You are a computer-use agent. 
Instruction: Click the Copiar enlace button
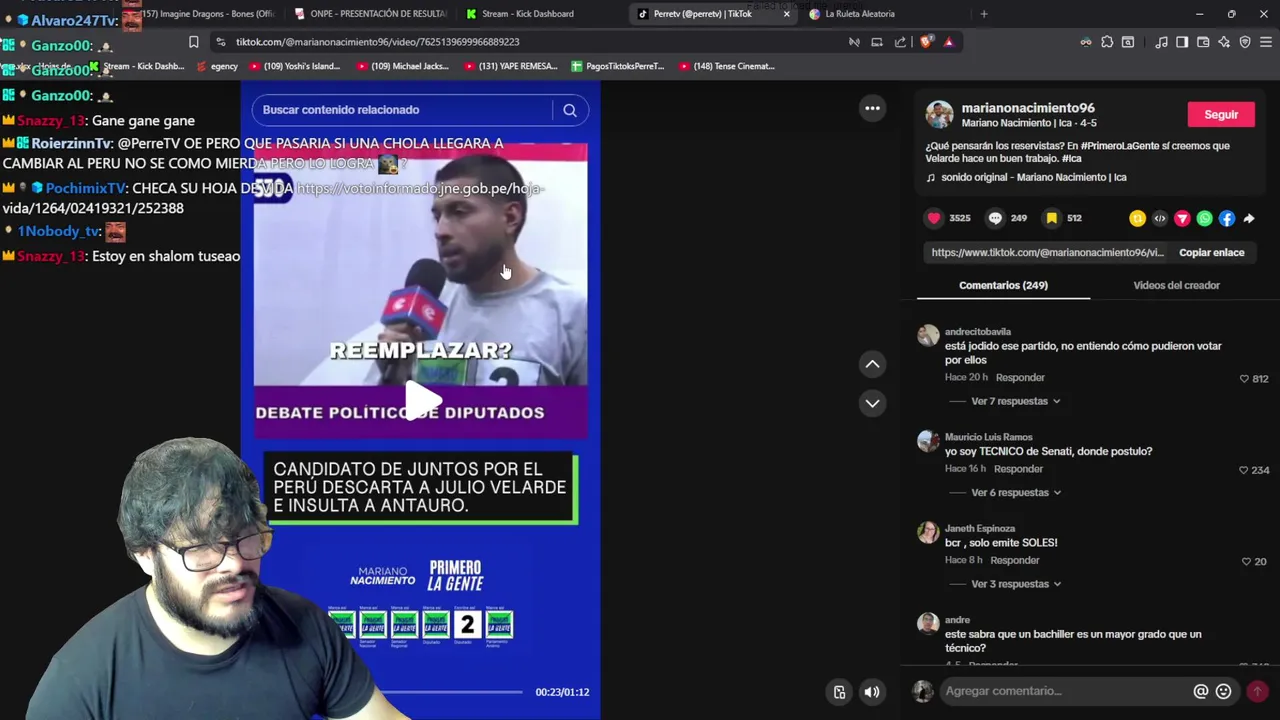point(1212,253)
